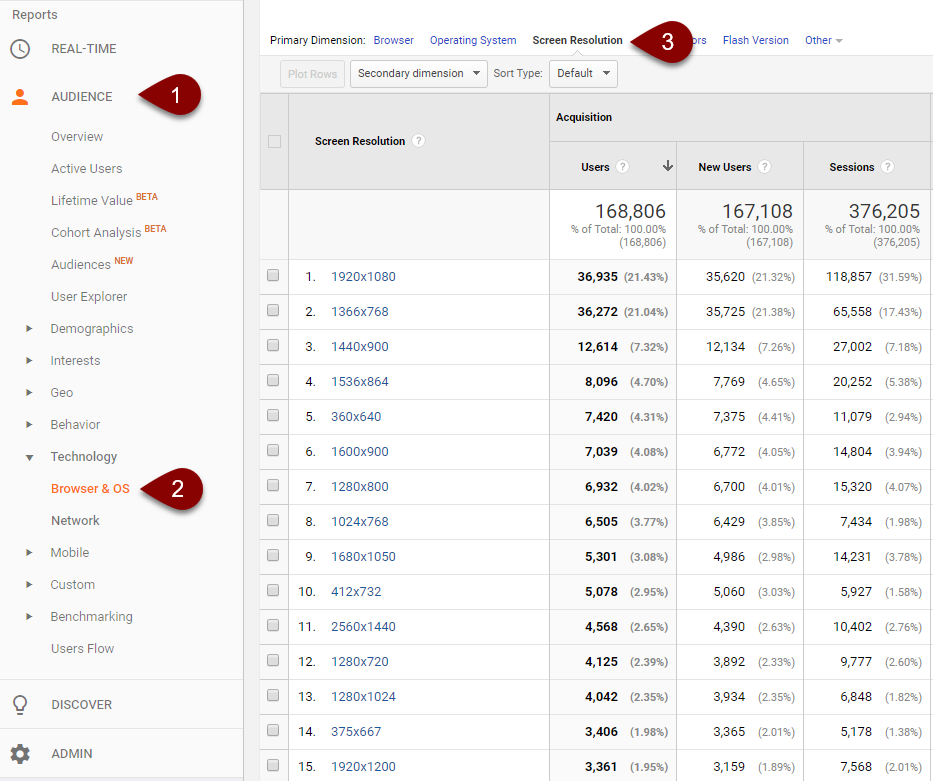Click the Discover lightbulb icon

coord(20,705)
